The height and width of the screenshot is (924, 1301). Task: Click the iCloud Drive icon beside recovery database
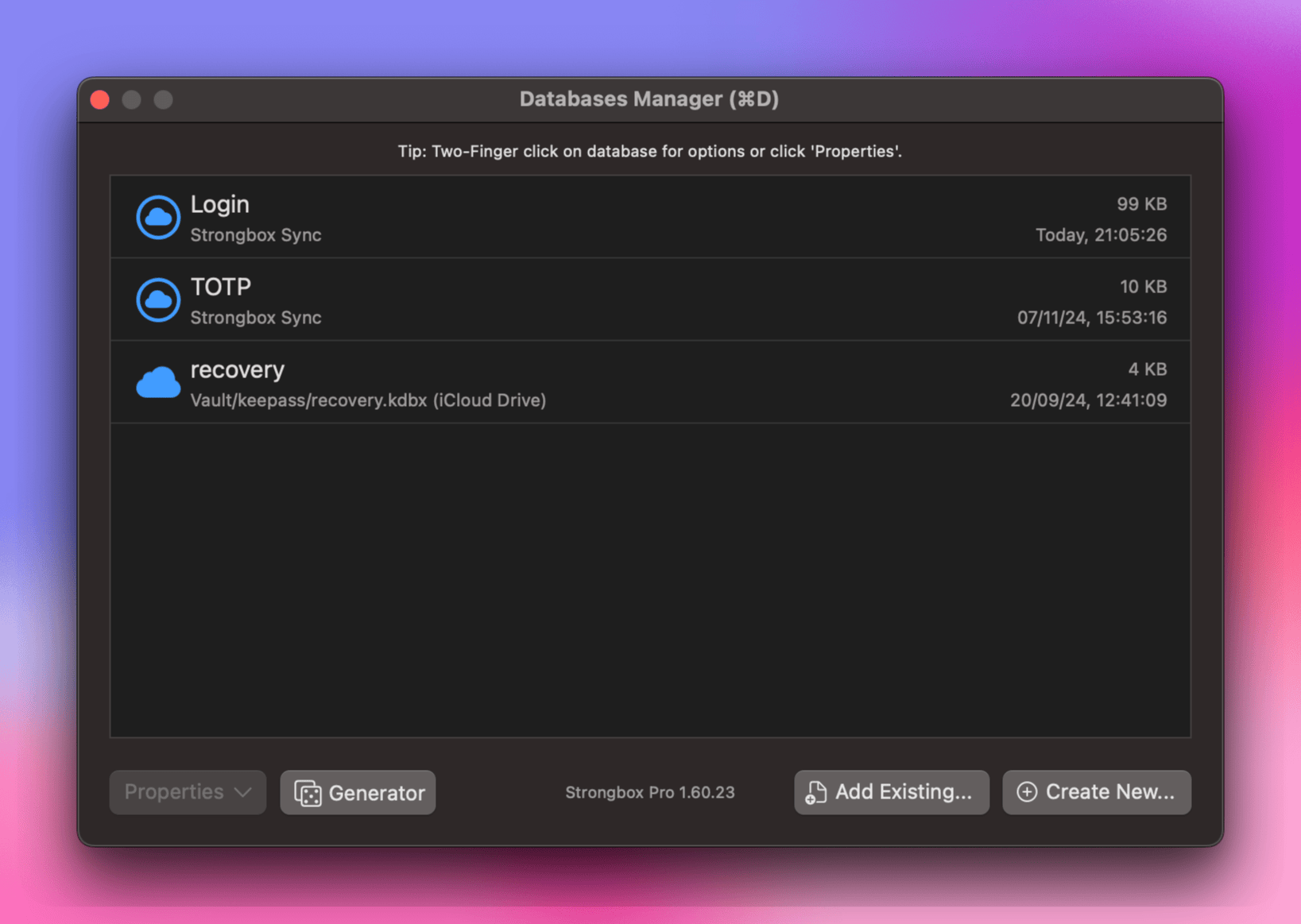pos(157,382)
